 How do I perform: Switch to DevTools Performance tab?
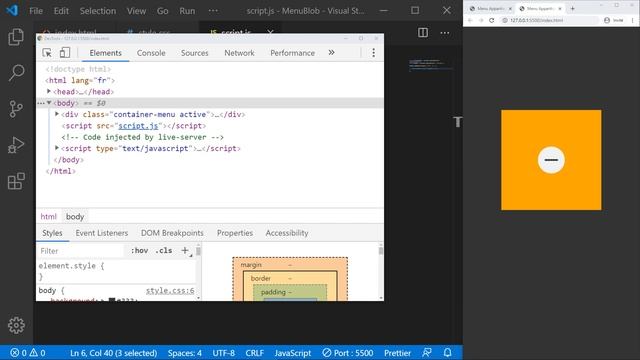point(292,53)
